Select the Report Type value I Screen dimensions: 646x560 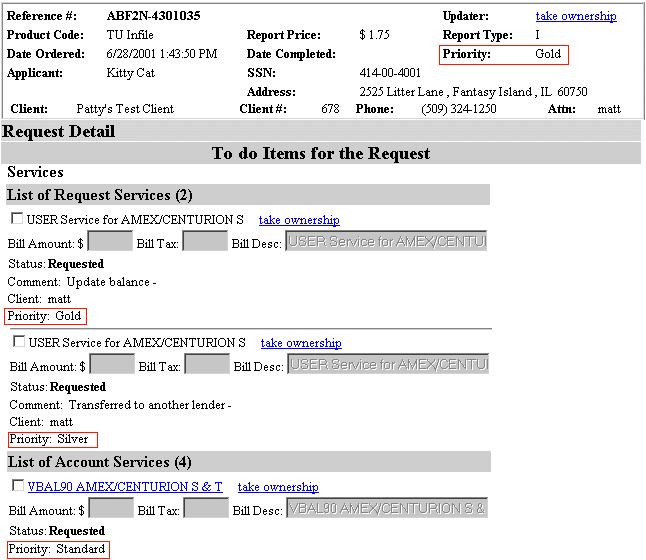click(x=537, y=35)
